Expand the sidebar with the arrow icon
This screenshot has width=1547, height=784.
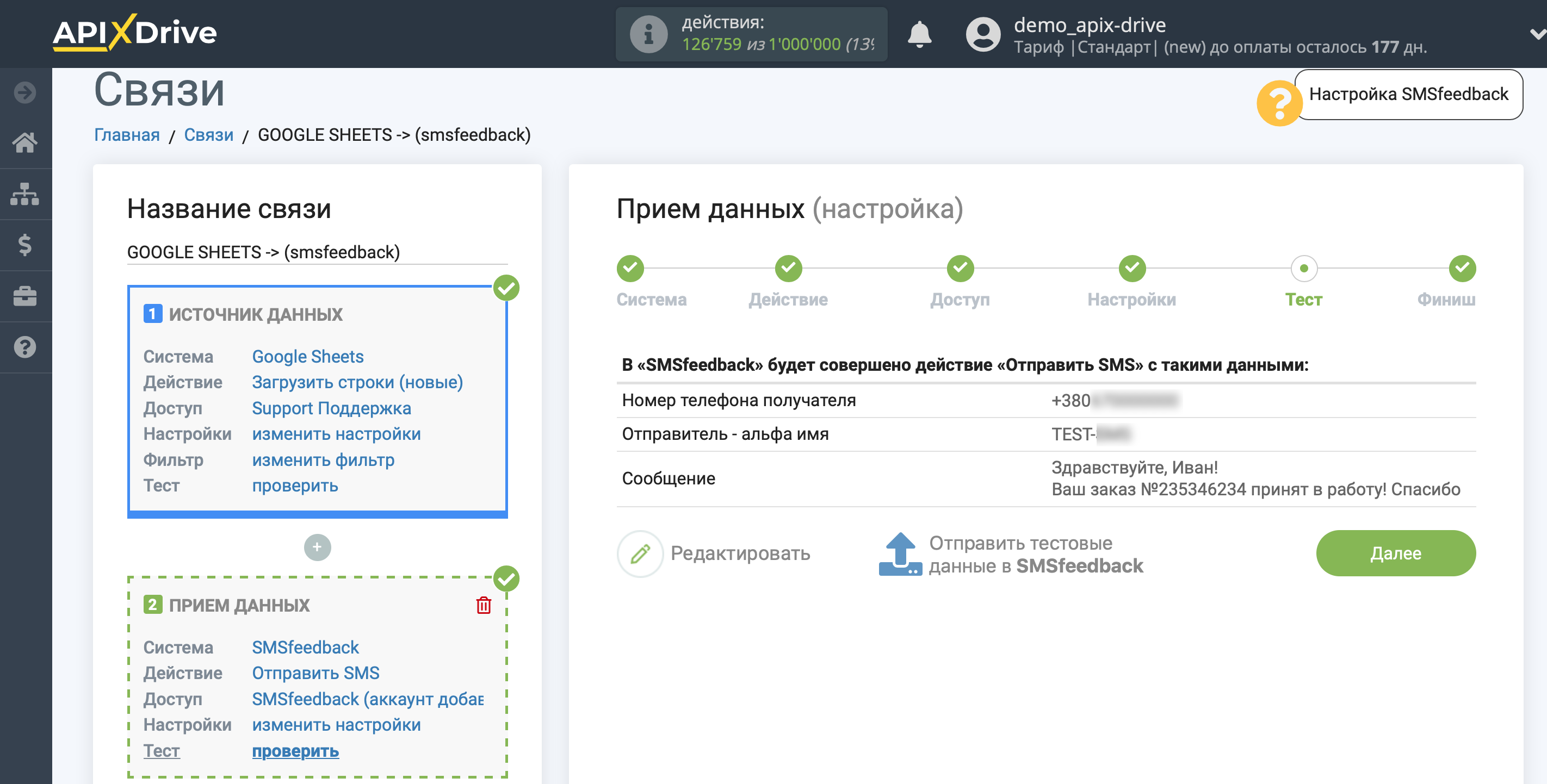[25, 92]
